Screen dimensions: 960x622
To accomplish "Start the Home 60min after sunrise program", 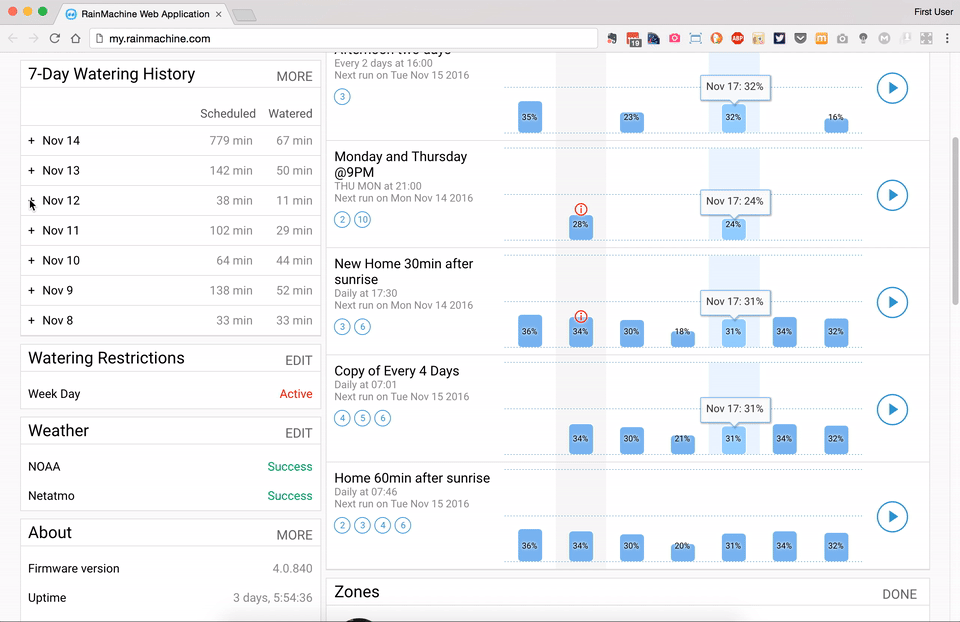I will click(x=892, y=517).
